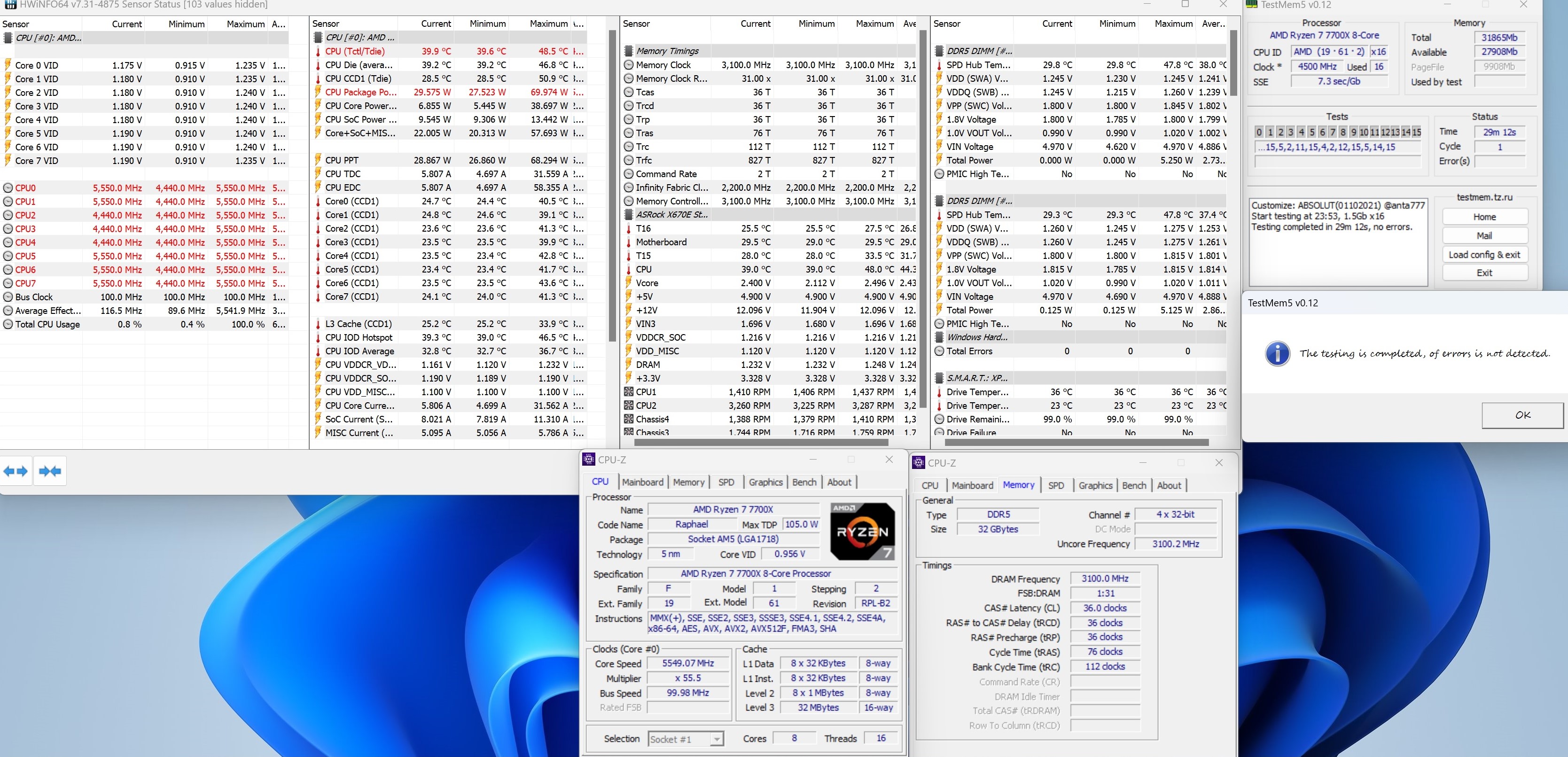Screen dimensions: 1568x757
Task: Click the expand panels arrows icon
Action: tap(16, 471)
